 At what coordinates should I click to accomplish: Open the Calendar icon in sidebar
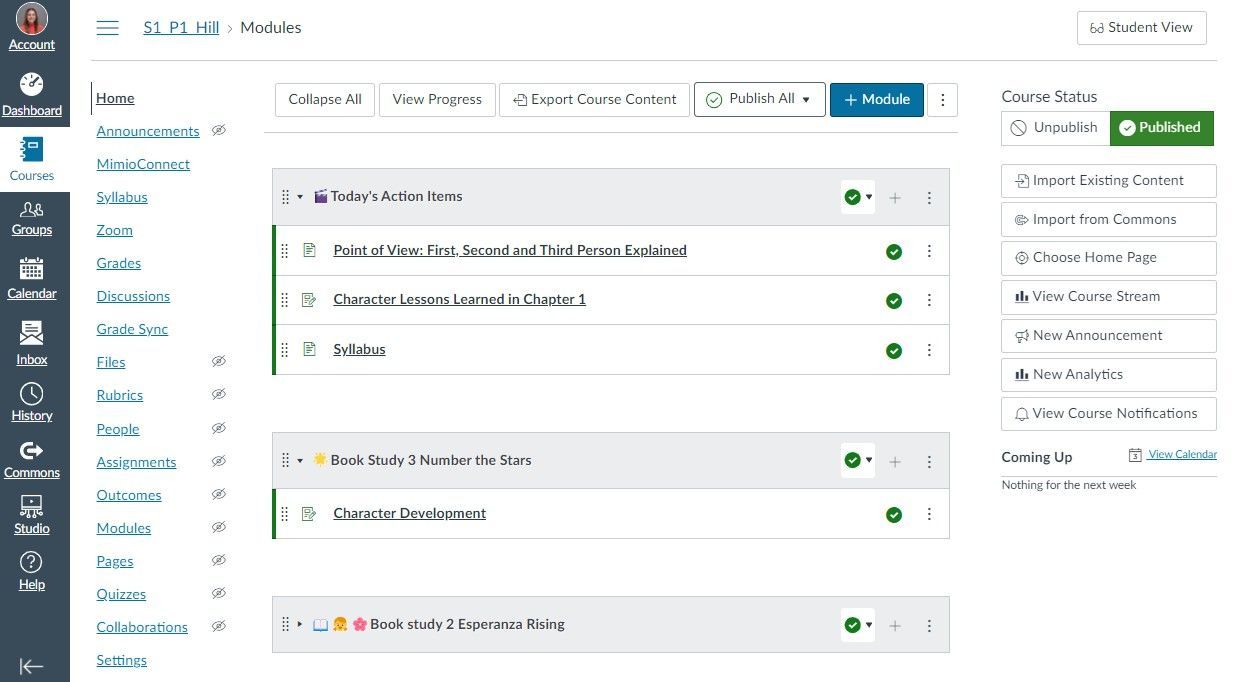pos(32,278)
